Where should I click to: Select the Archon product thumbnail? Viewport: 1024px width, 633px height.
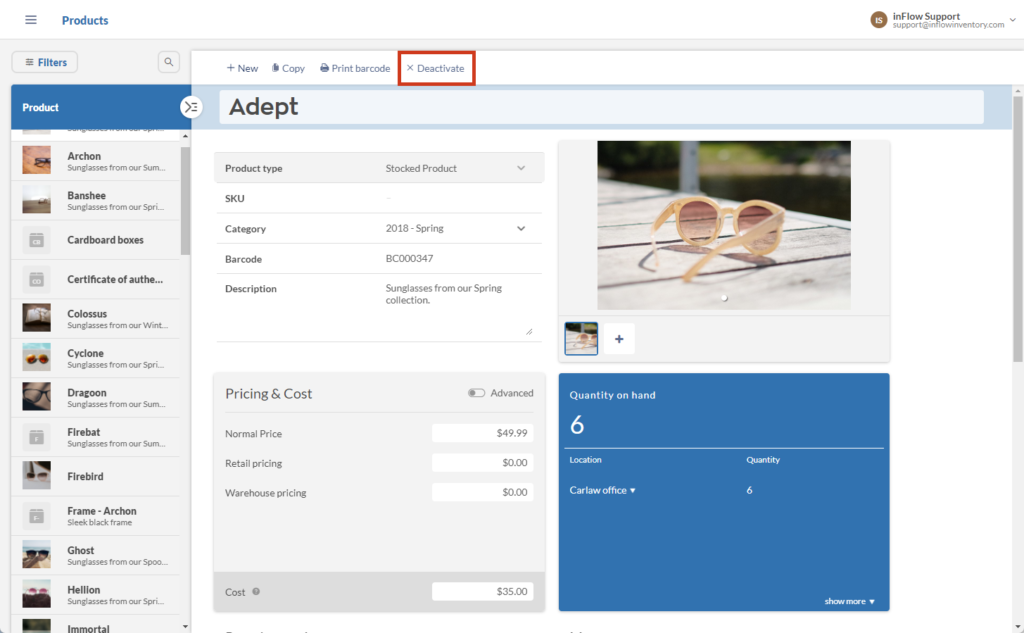37,161
